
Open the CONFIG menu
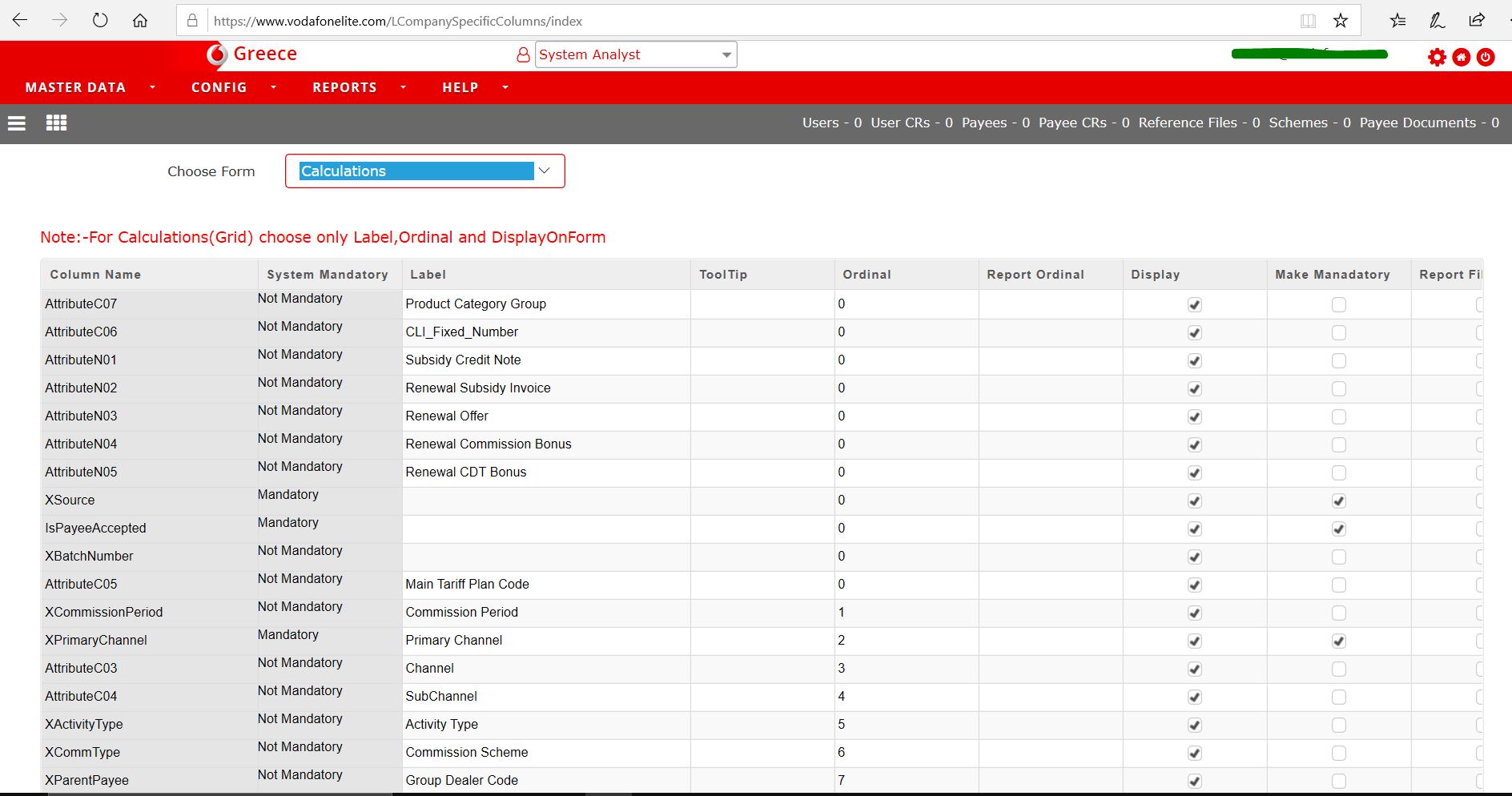219,87
